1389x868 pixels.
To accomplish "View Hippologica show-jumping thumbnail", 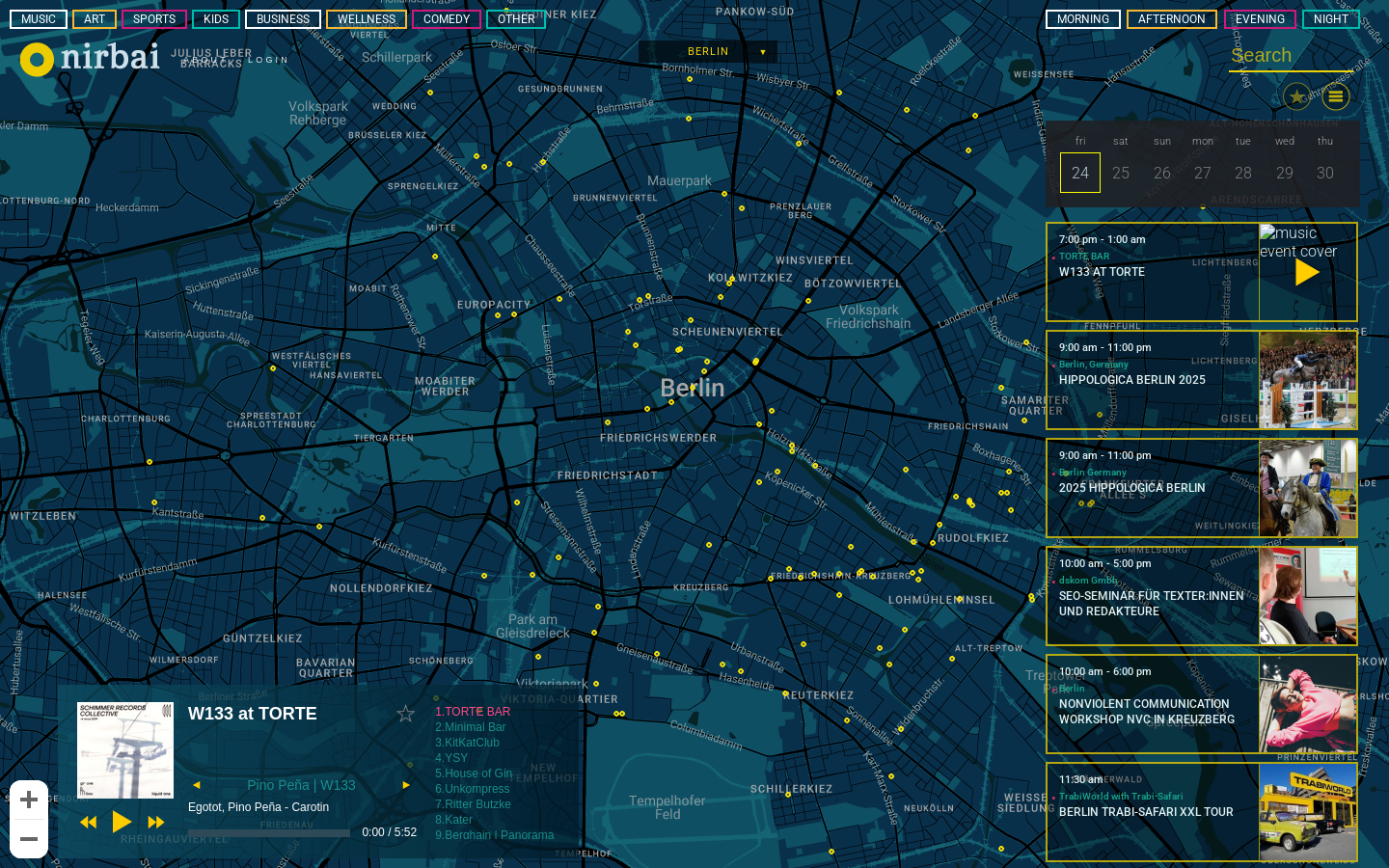I will tap(1308, 380).
